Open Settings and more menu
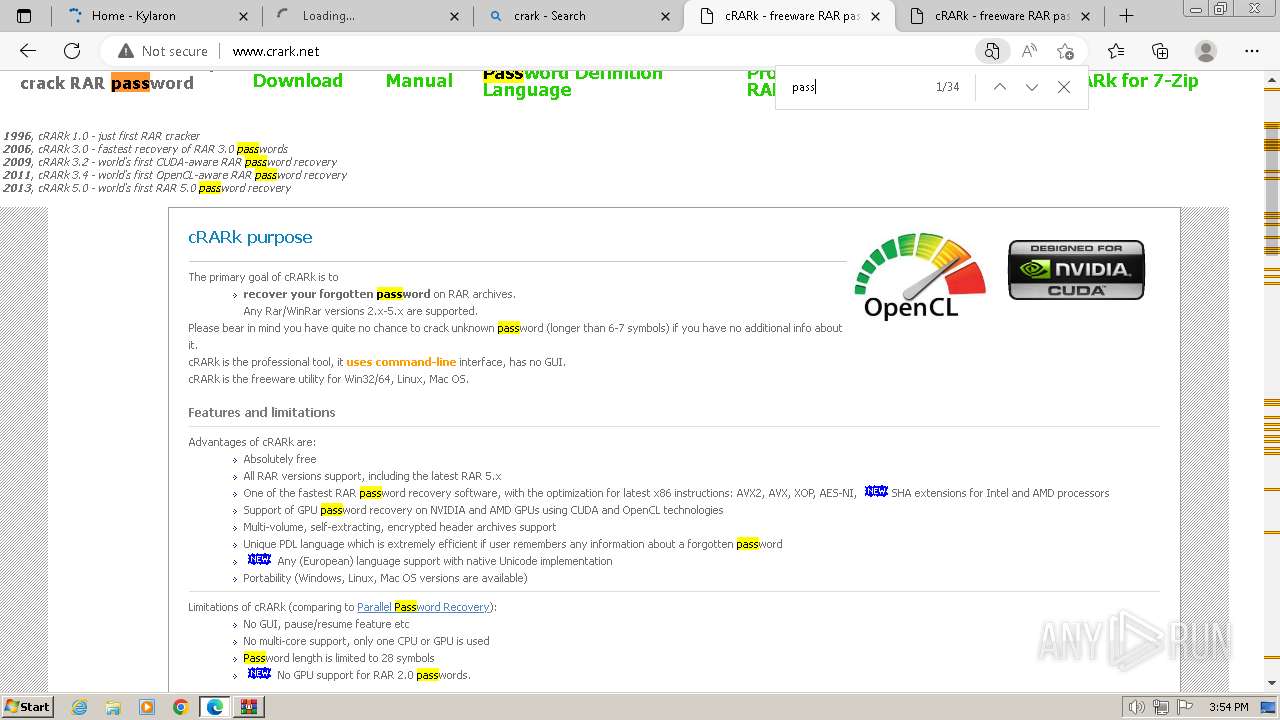The image size is (1280, 720). point(1252,51)
